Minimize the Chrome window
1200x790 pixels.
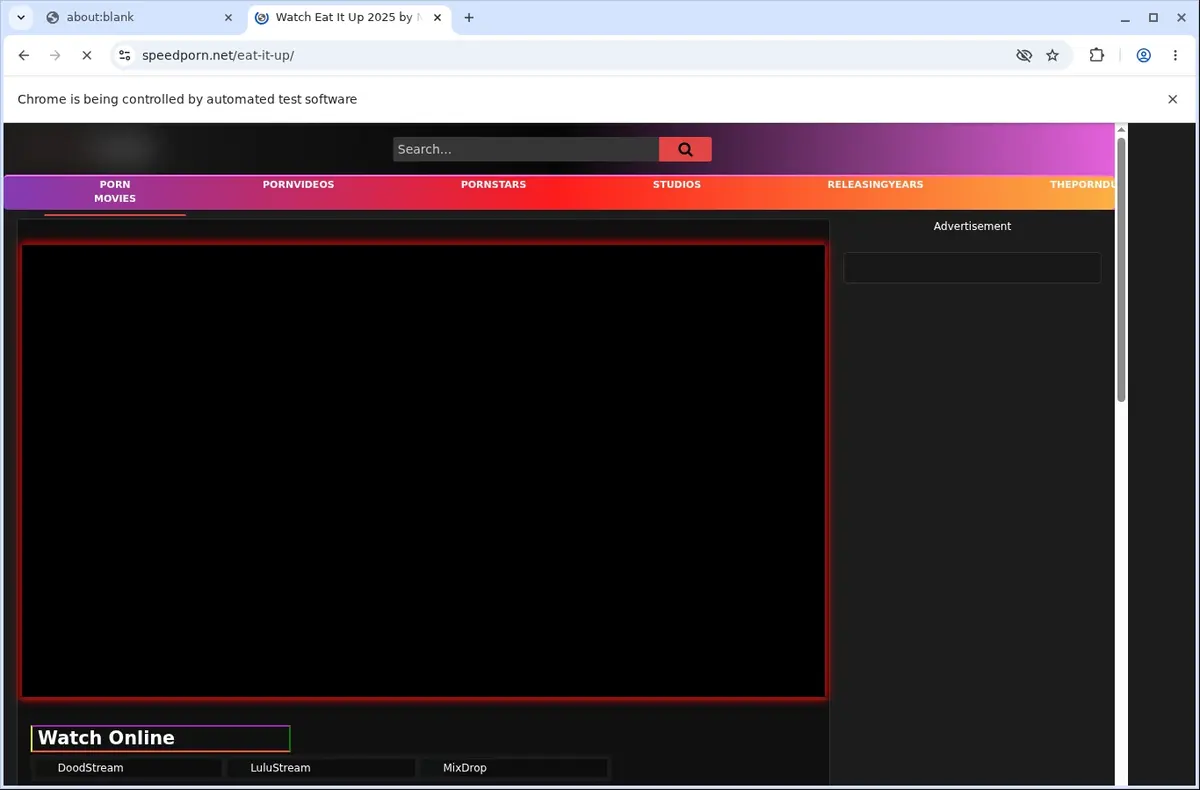(1126, 17)
